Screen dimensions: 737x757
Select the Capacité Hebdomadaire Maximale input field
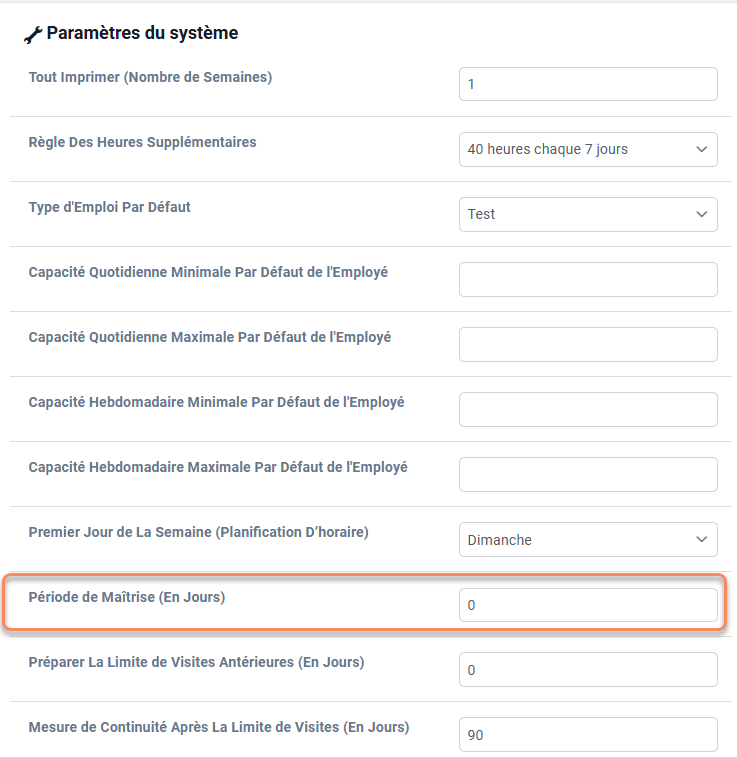click(588, 475)
